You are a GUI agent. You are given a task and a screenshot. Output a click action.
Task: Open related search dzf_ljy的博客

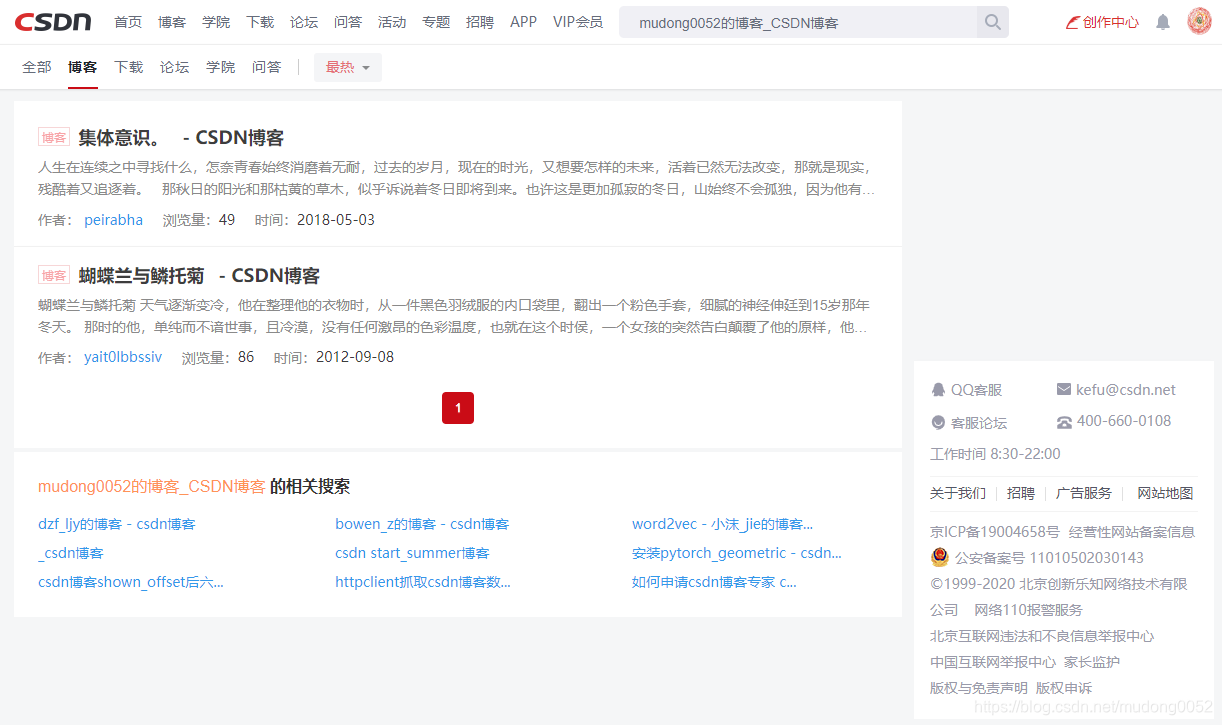coord(117,524)
